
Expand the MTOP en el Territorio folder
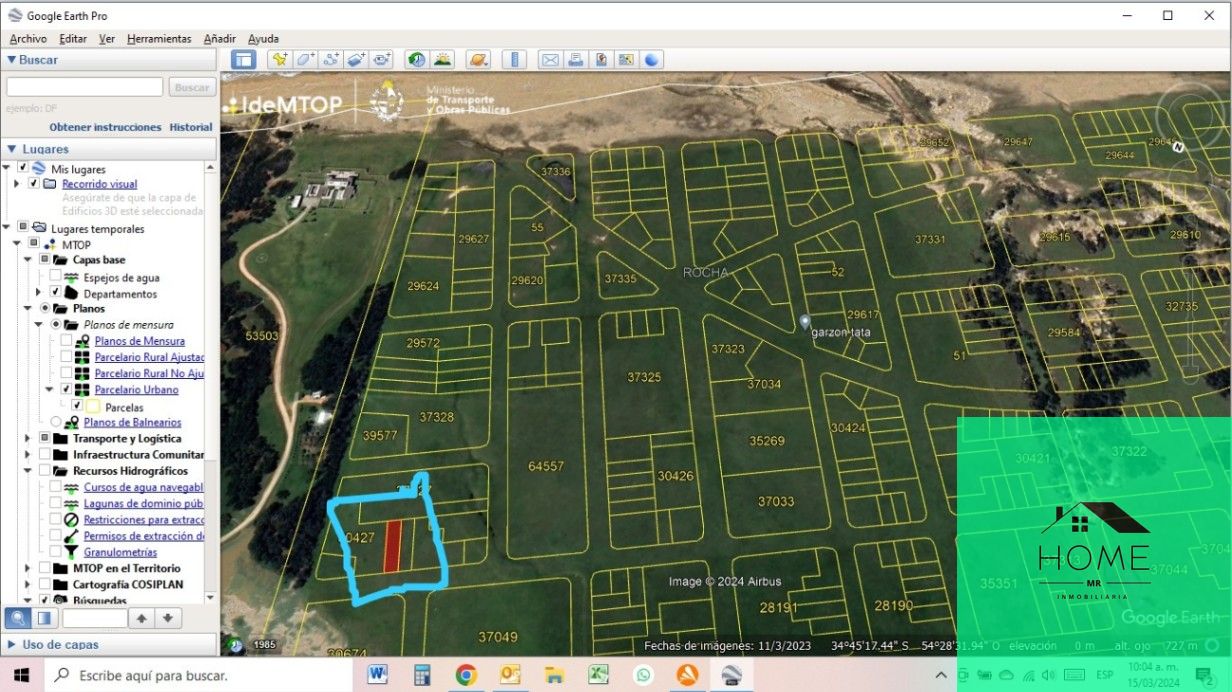28,568
